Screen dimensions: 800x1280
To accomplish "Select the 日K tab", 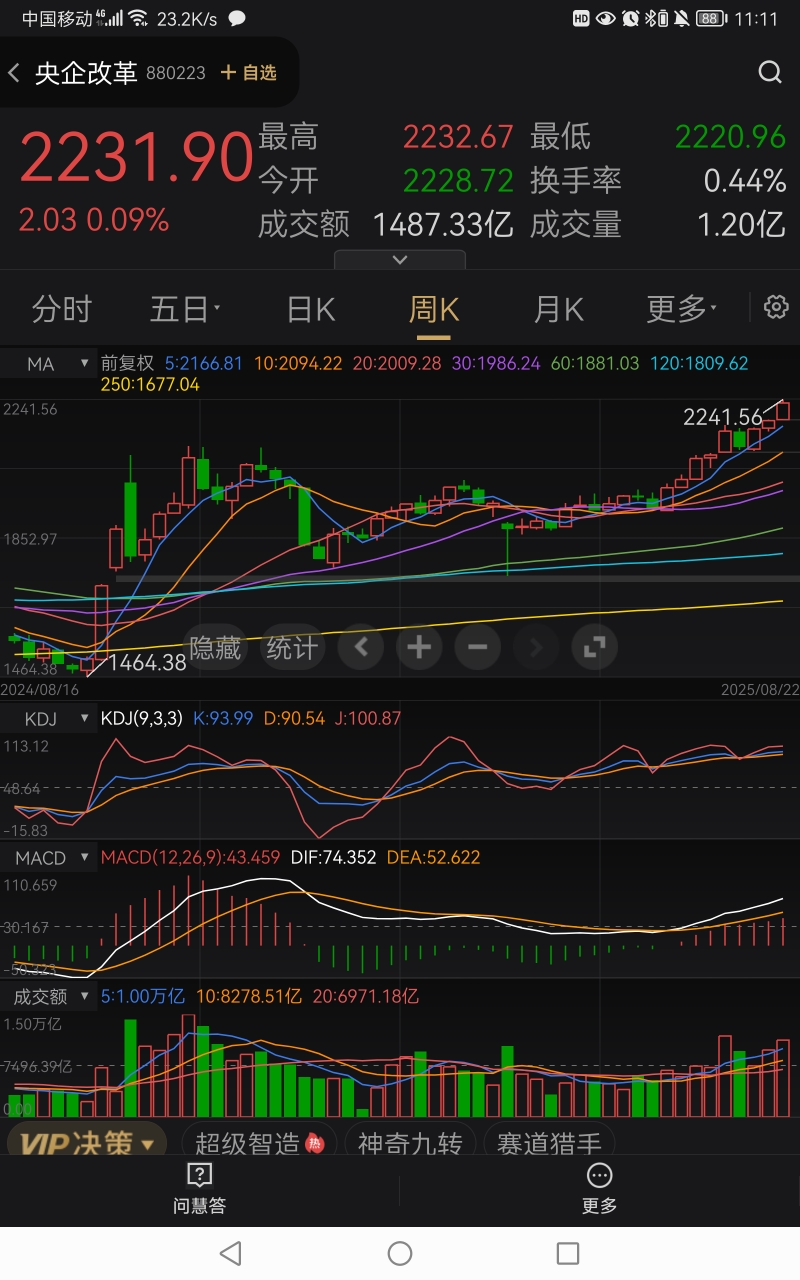I will tap(311, 309).
